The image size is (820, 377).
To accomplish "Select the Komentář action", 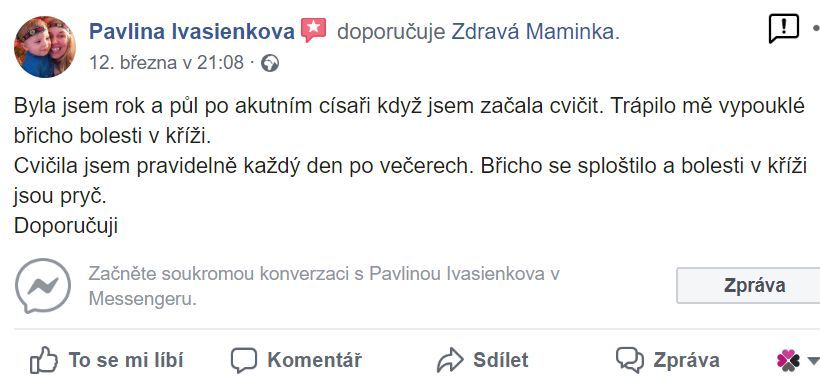I will [314, 360].
